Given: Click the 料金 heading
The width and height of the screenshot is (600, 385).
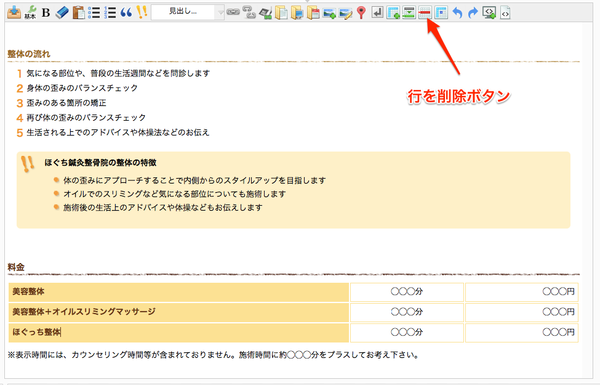Looking at the screenshot, I should [16, 267].
